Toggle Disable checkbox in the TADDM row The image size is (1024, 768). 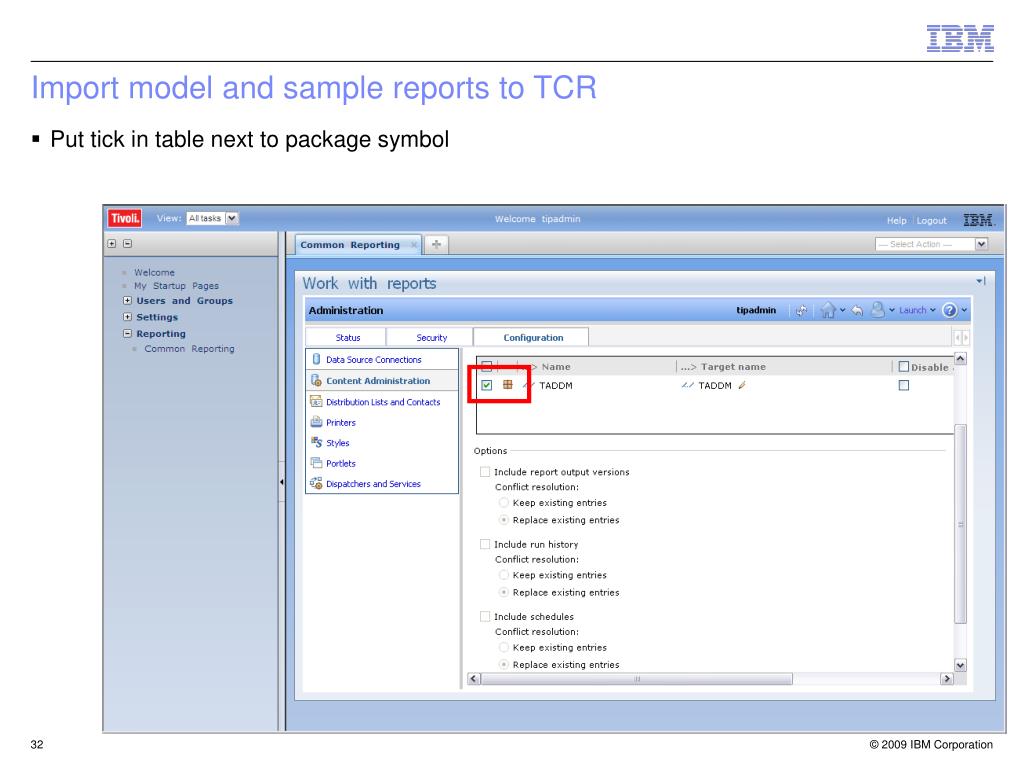point(904,385)
